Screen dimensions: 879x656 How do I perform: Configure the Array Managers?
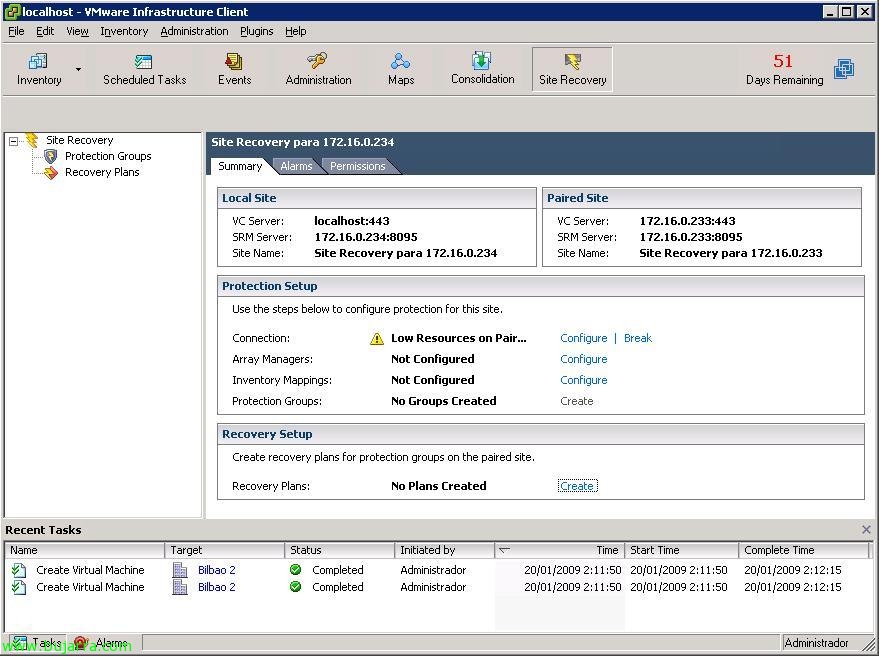(584, 359)
